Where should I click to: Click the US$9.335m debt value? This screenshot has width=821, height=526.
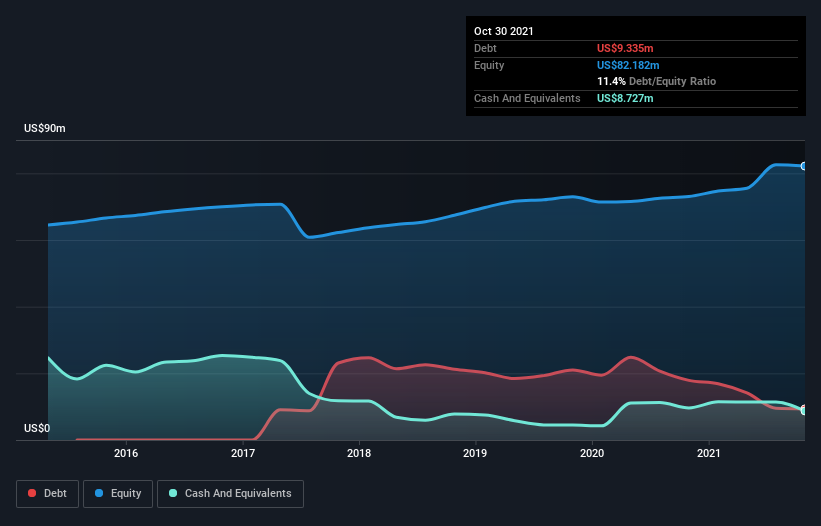pos(625,48)
